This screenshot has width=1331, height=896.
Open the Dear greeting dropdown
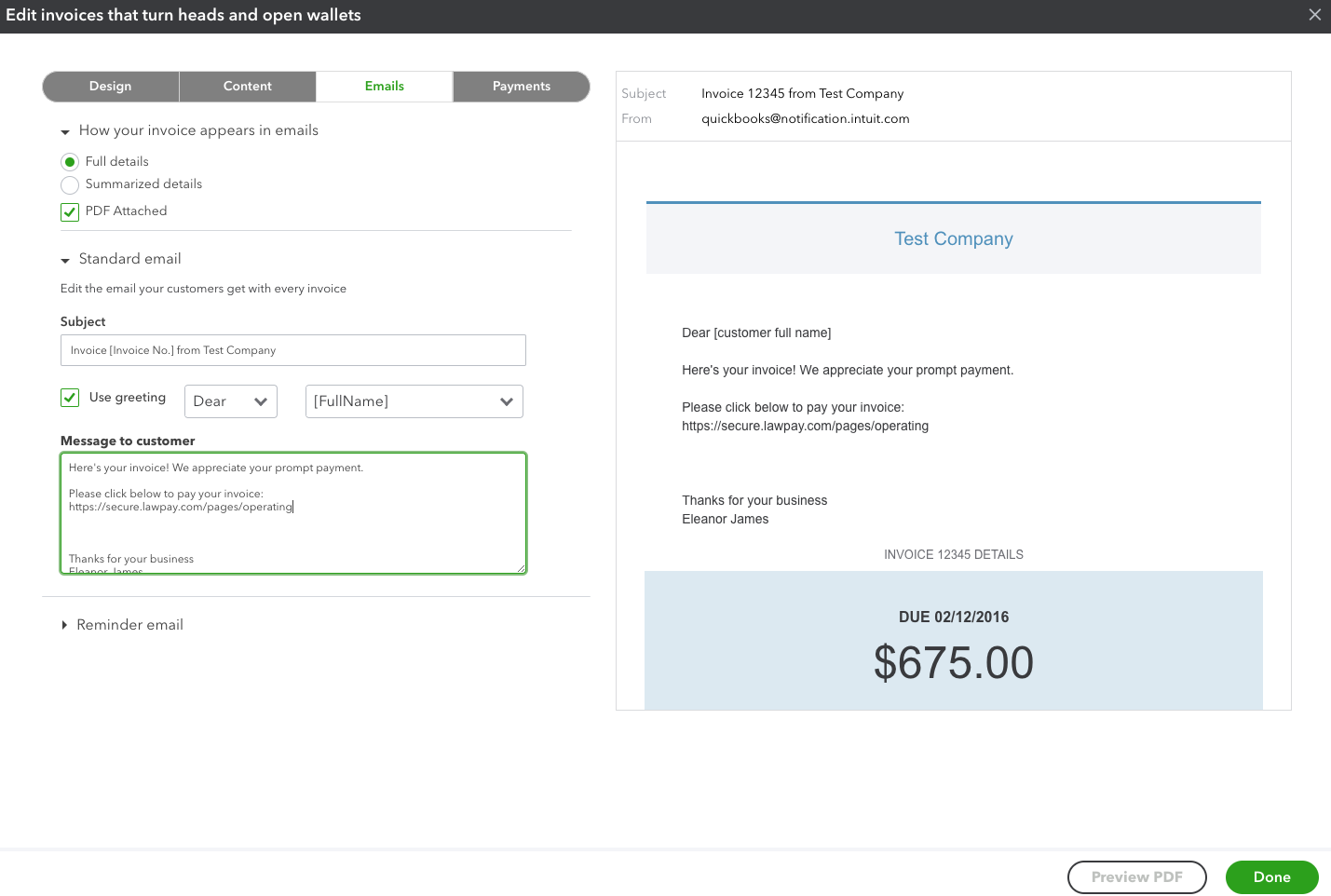230,401
